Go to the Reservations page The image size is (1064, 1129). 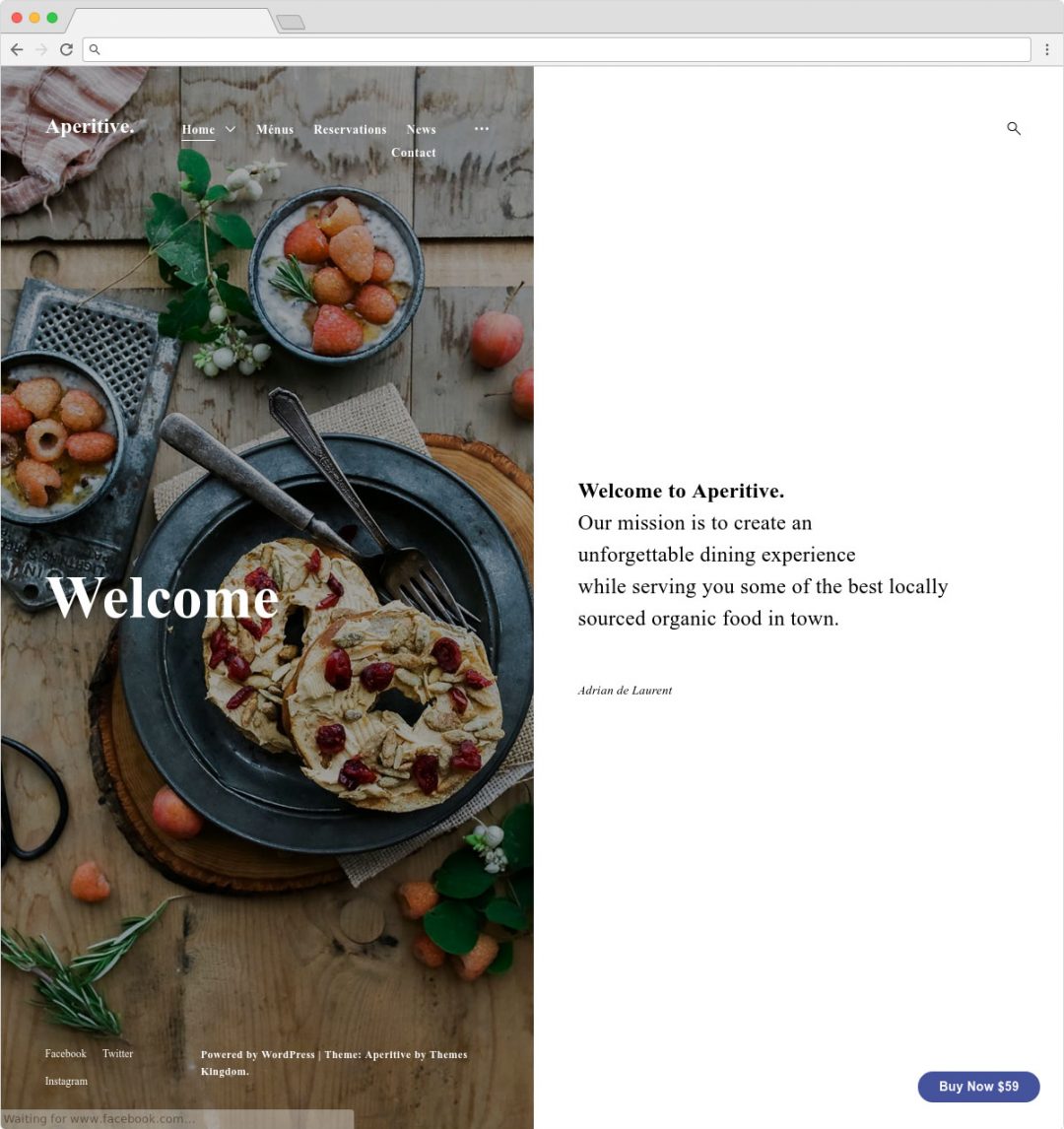350,130
